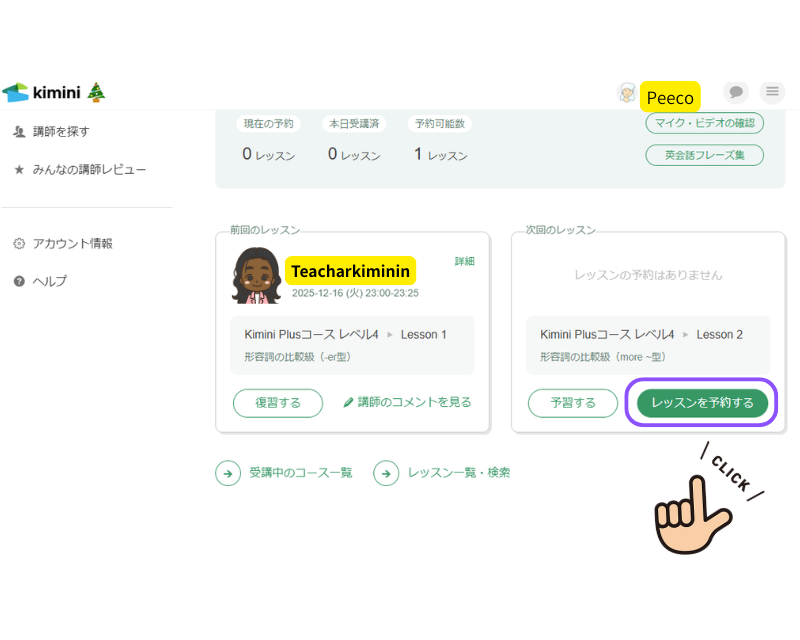The height and width of the screenshot is (640, 800).
Task: Open the 詳細 link on previous lesson
Action: (465, 261)
